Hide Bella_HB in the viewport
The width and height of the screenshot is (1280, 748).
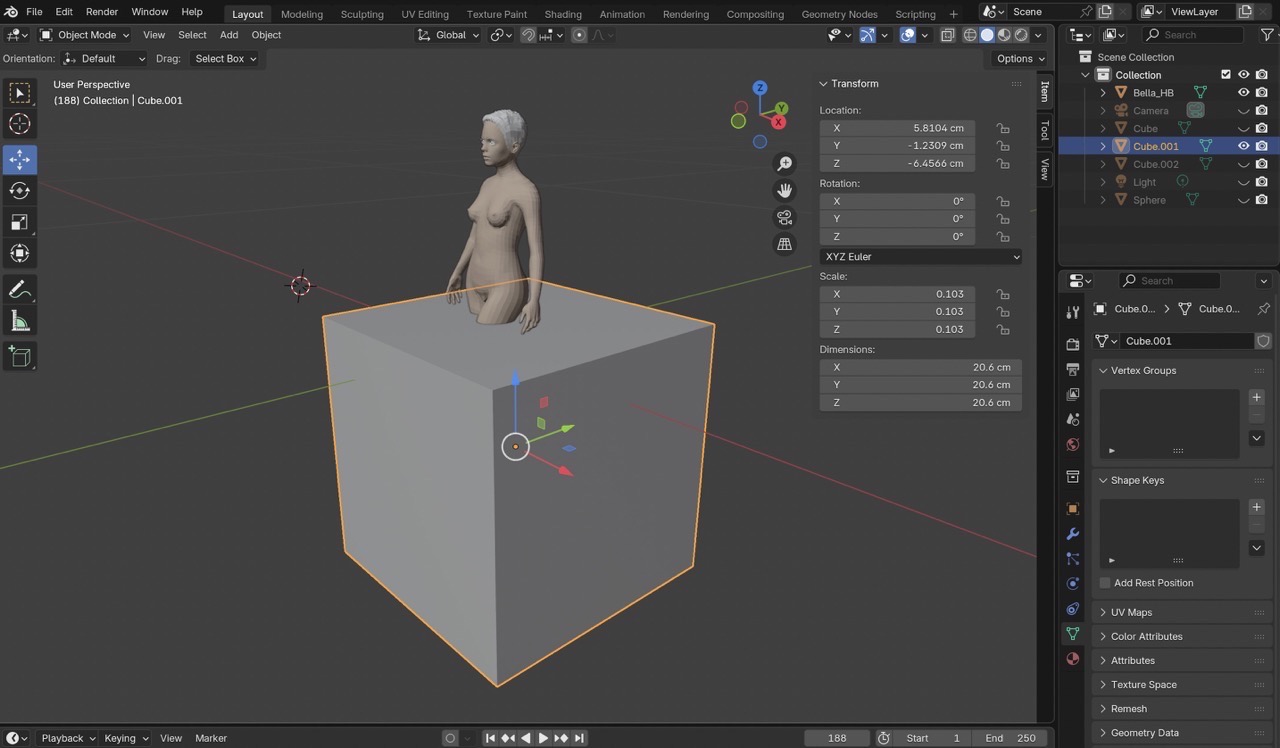coord(1244,92)
